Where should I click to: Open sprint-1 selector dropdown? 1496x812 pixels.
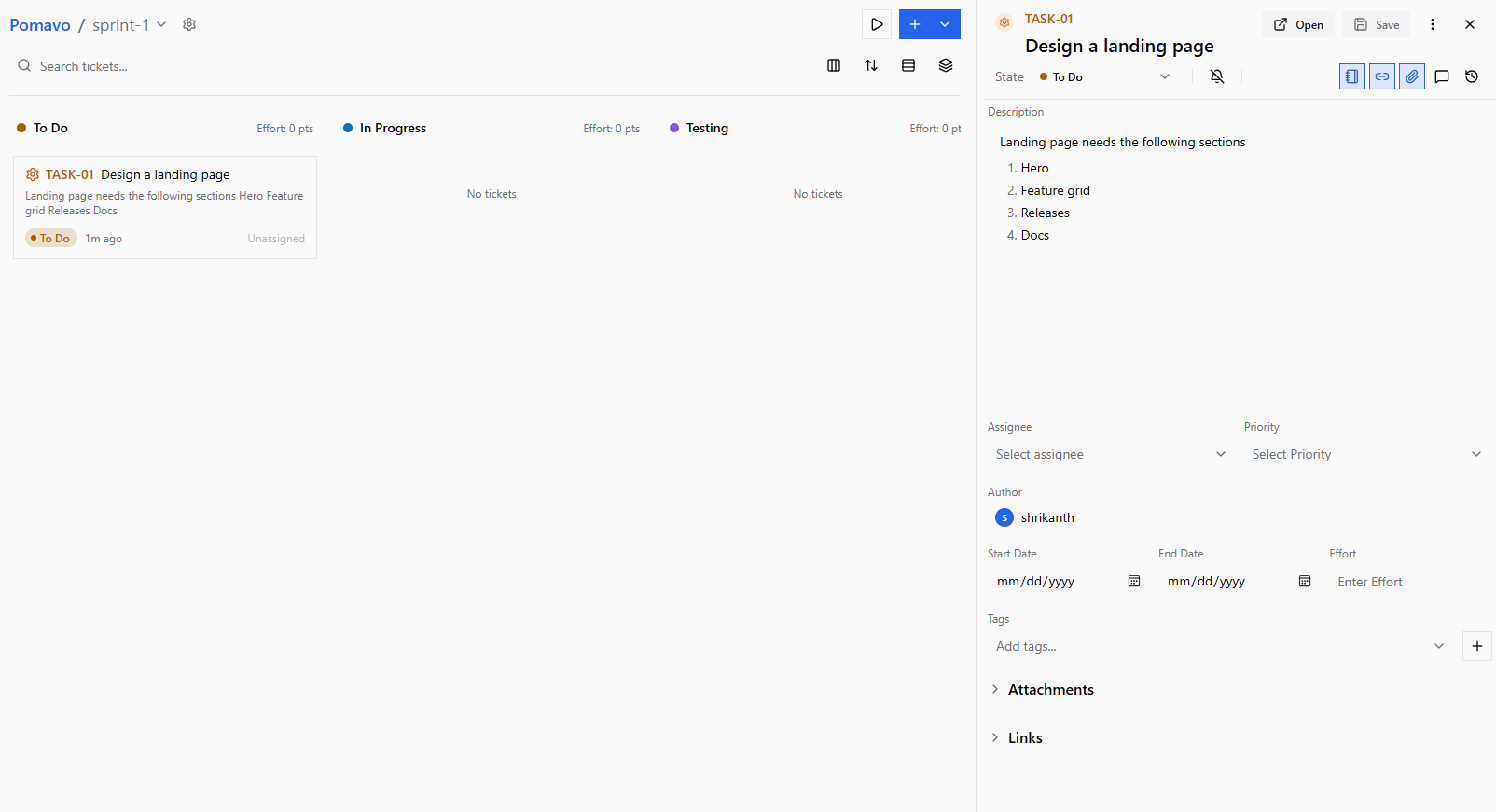point(130,25)
